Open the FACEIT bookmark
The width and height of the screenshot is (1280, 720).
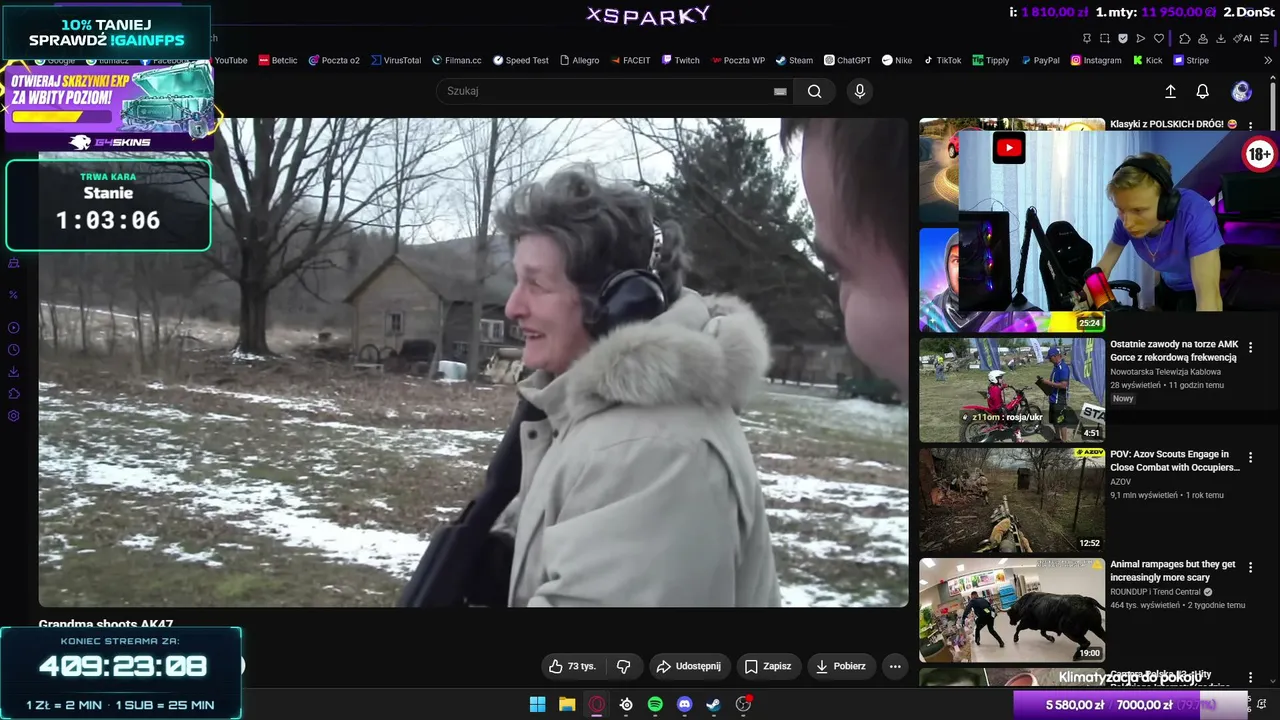coord(630,60)
